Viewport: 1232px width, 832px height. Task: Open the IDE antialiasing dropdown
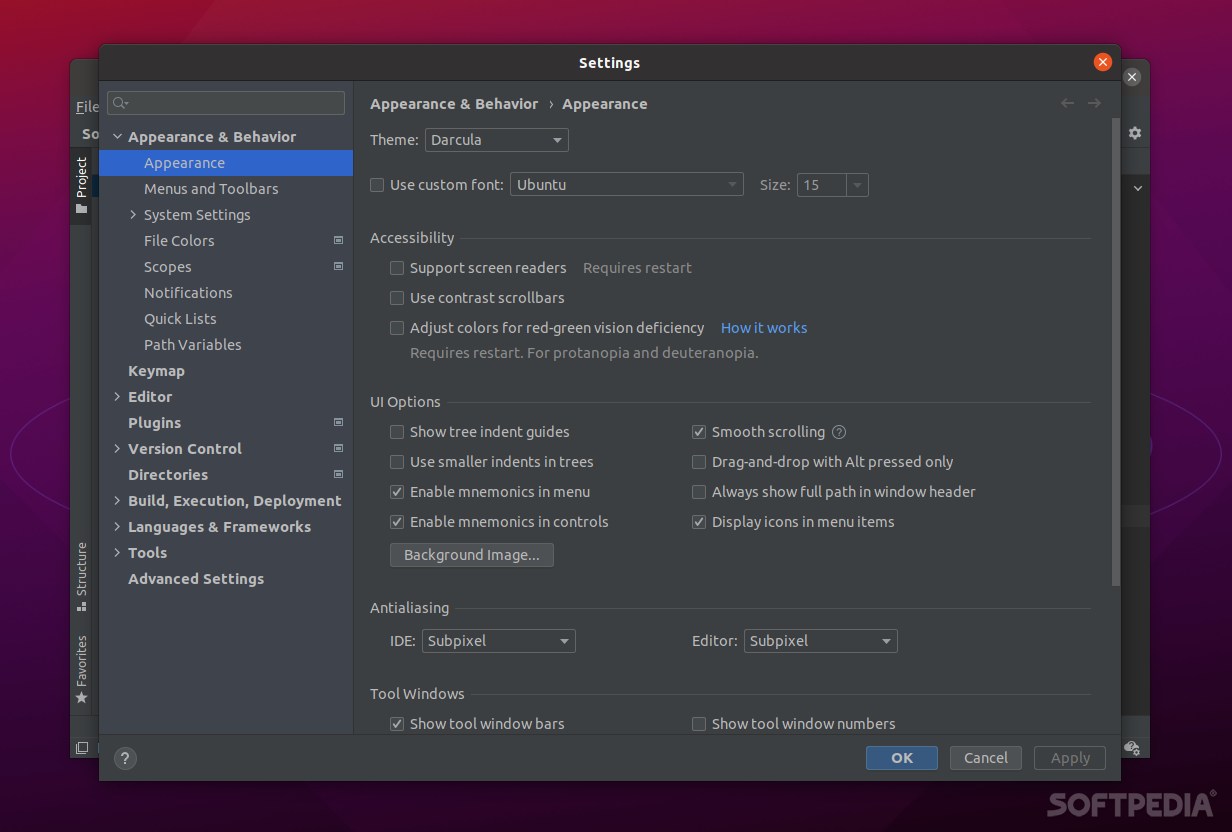pos(499,641)
